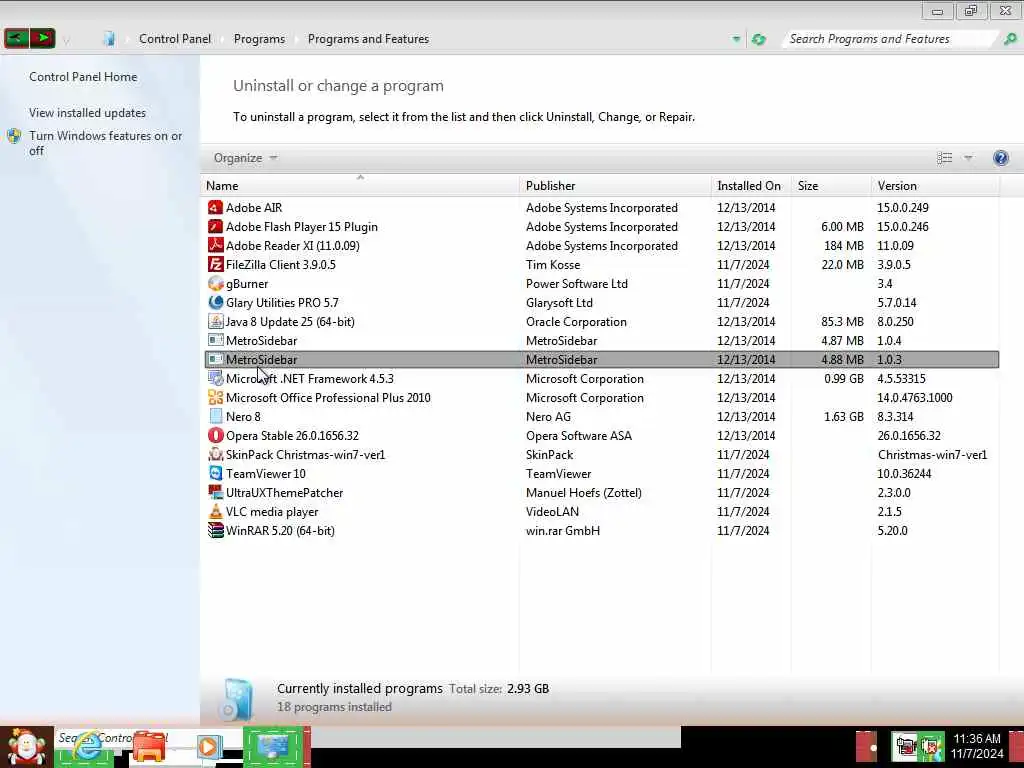Select the Nero 8 icon
Image resolution: width=1024 pixels, height=768 pixels.
point(216,417)
